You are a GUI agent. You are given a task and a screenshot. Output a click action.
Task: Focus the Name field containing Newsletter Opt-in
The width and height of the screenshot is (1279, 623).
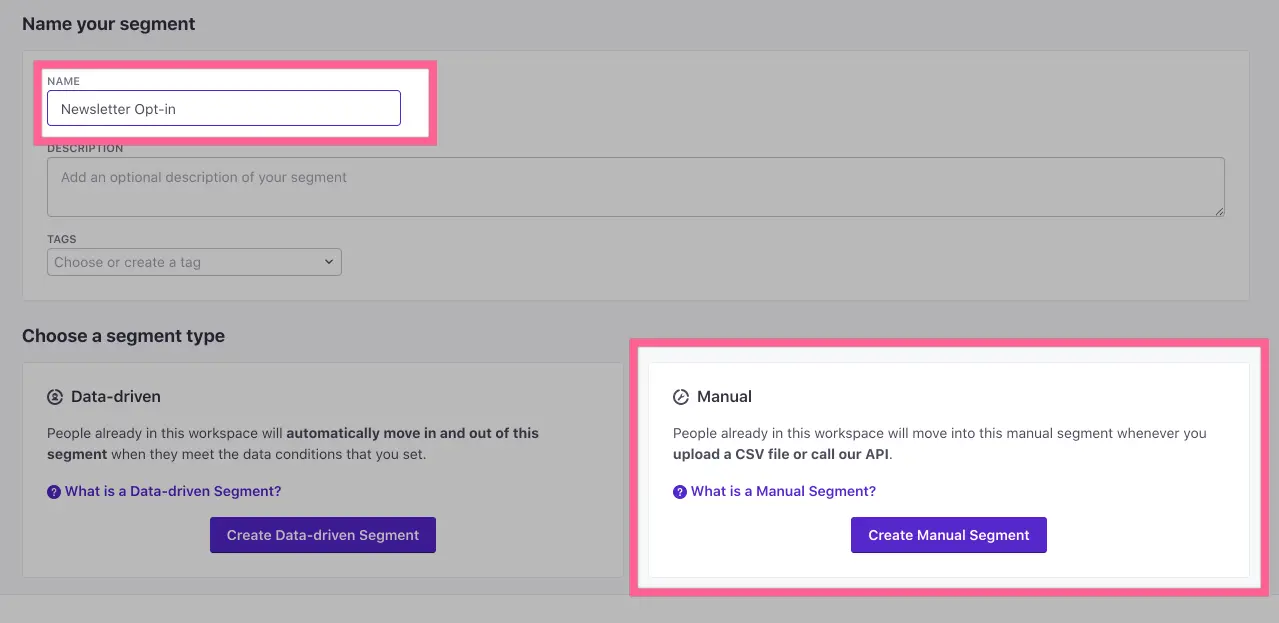223,109
